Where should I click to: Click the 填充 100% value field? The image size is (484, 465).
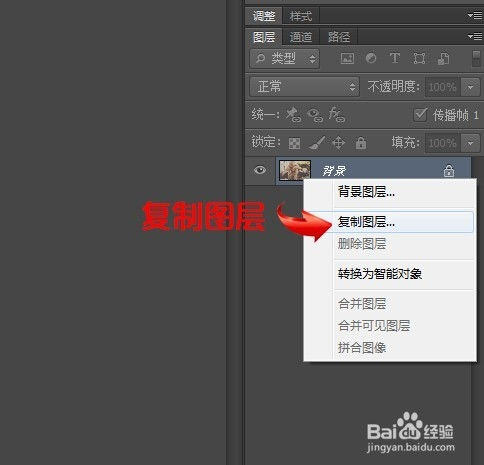442,143
